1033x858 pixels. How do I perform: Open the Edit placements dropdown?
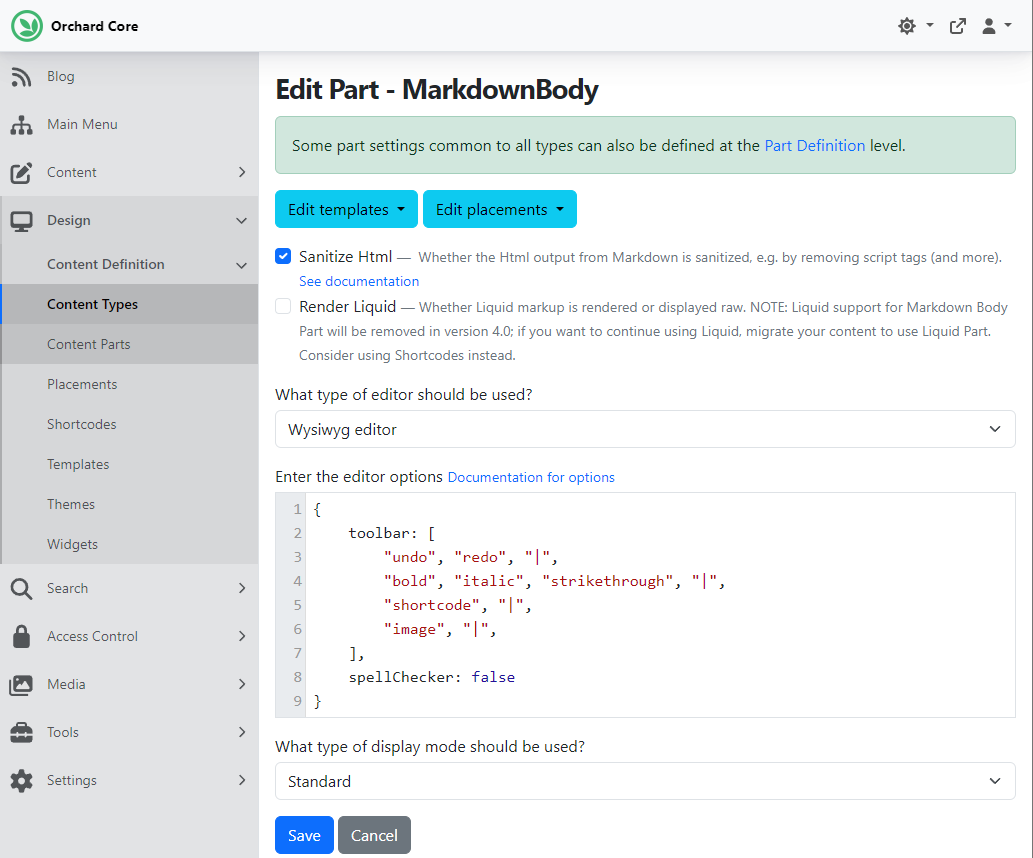pos(500,210)
